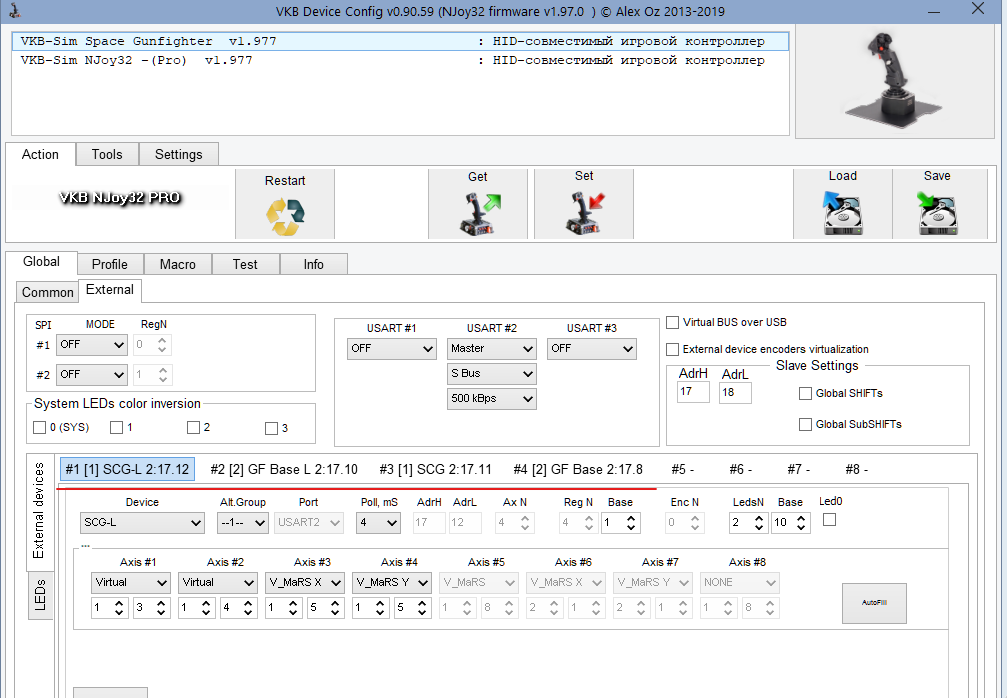The height and width of the screenshot is (698, 1007).
Task: Open the Axis #4 V_MaRS Y dropdown
Action: point(392,582)
